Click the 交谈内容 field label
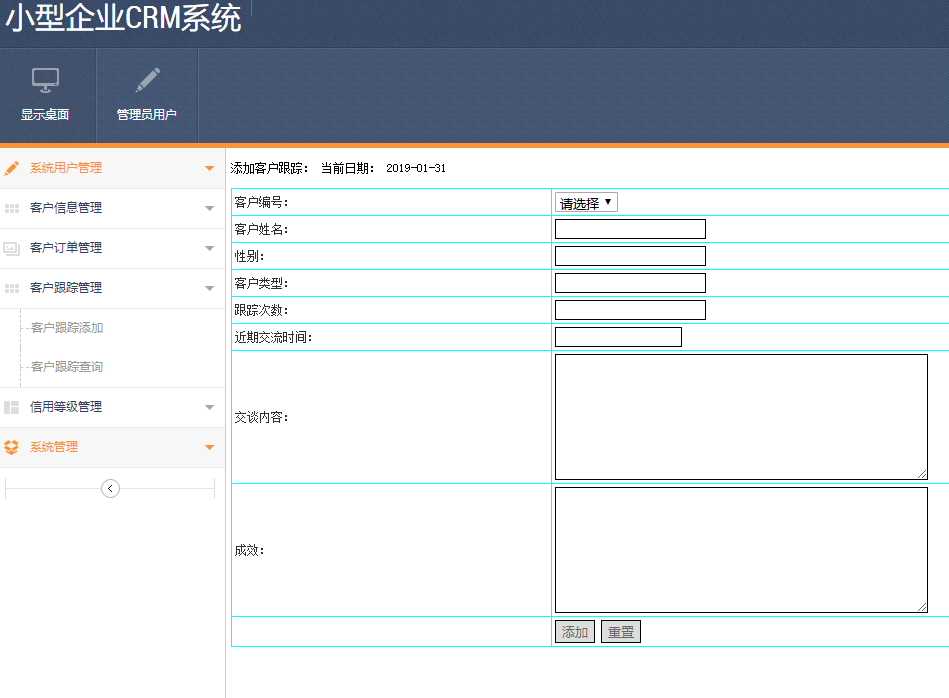 coord(261,417)
